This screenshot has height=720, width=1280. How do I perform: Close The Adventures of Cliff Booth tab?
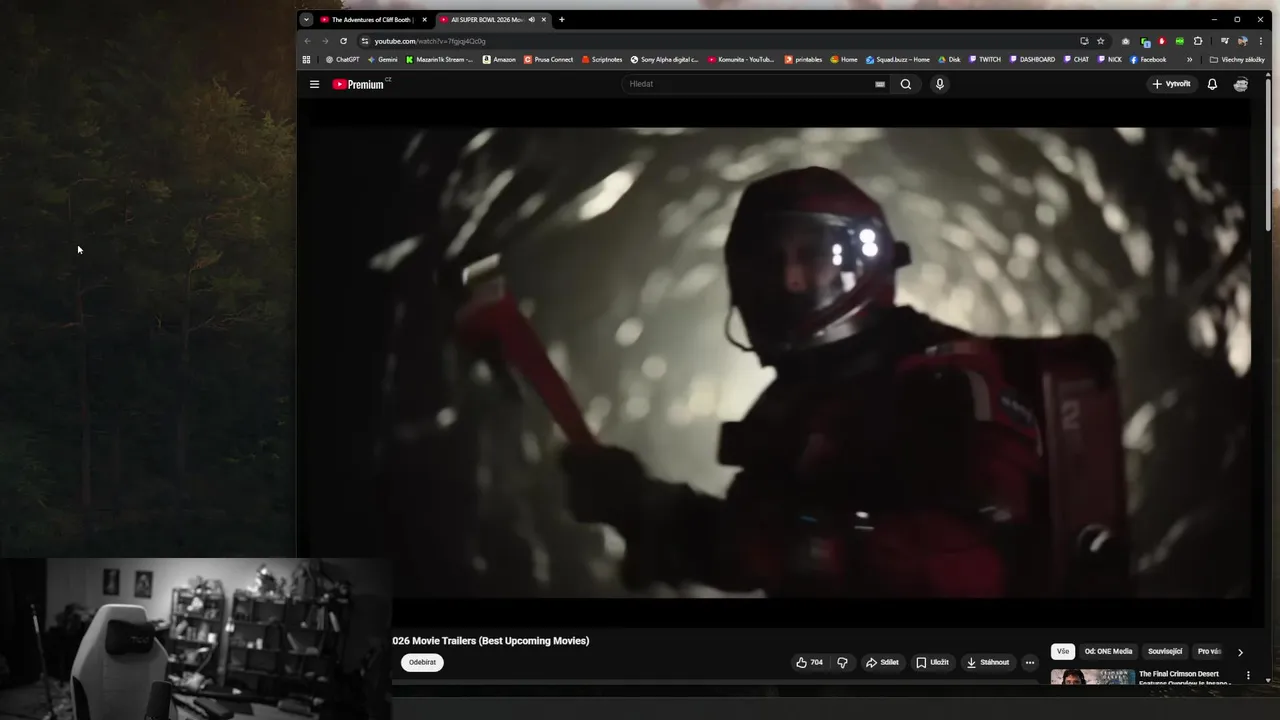click(x=424, y=20)
